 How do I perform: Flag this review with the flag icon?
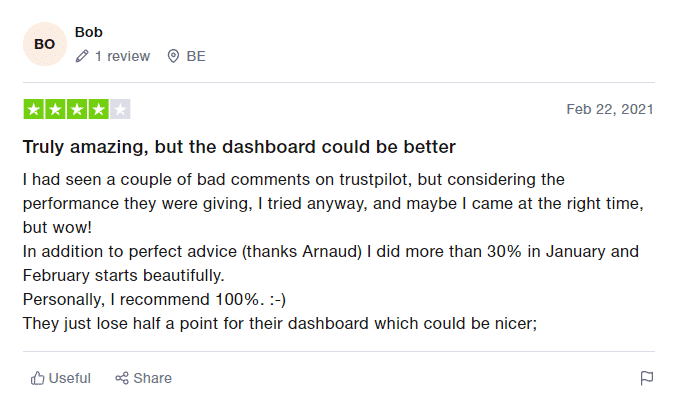click(647, 378)
